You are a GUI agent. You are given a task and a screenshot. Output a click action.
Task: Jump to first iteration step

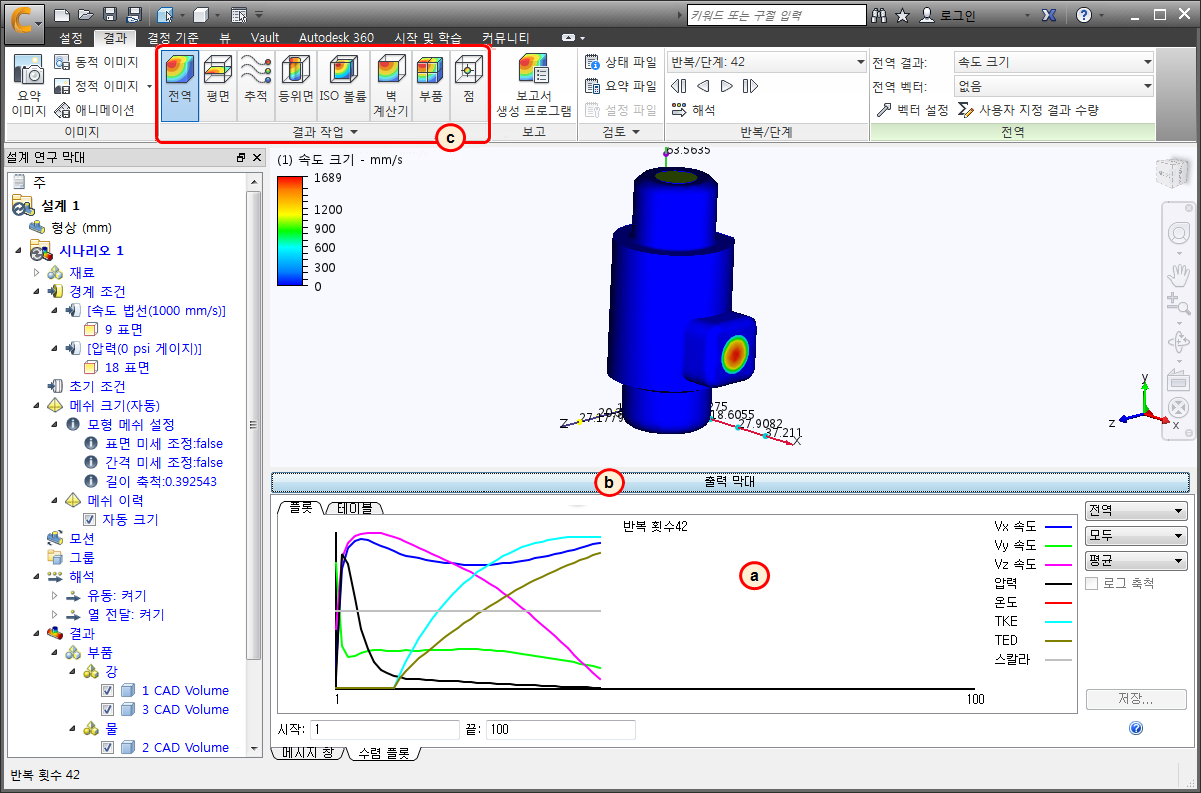679,86
